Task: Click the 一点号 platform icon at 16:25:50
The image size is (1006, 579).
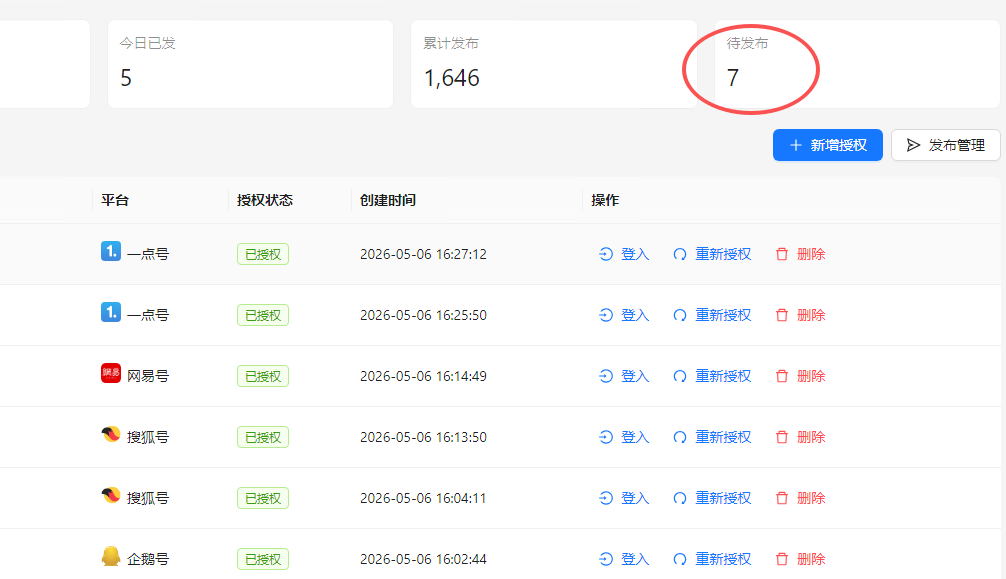Action: coord(111,312)
